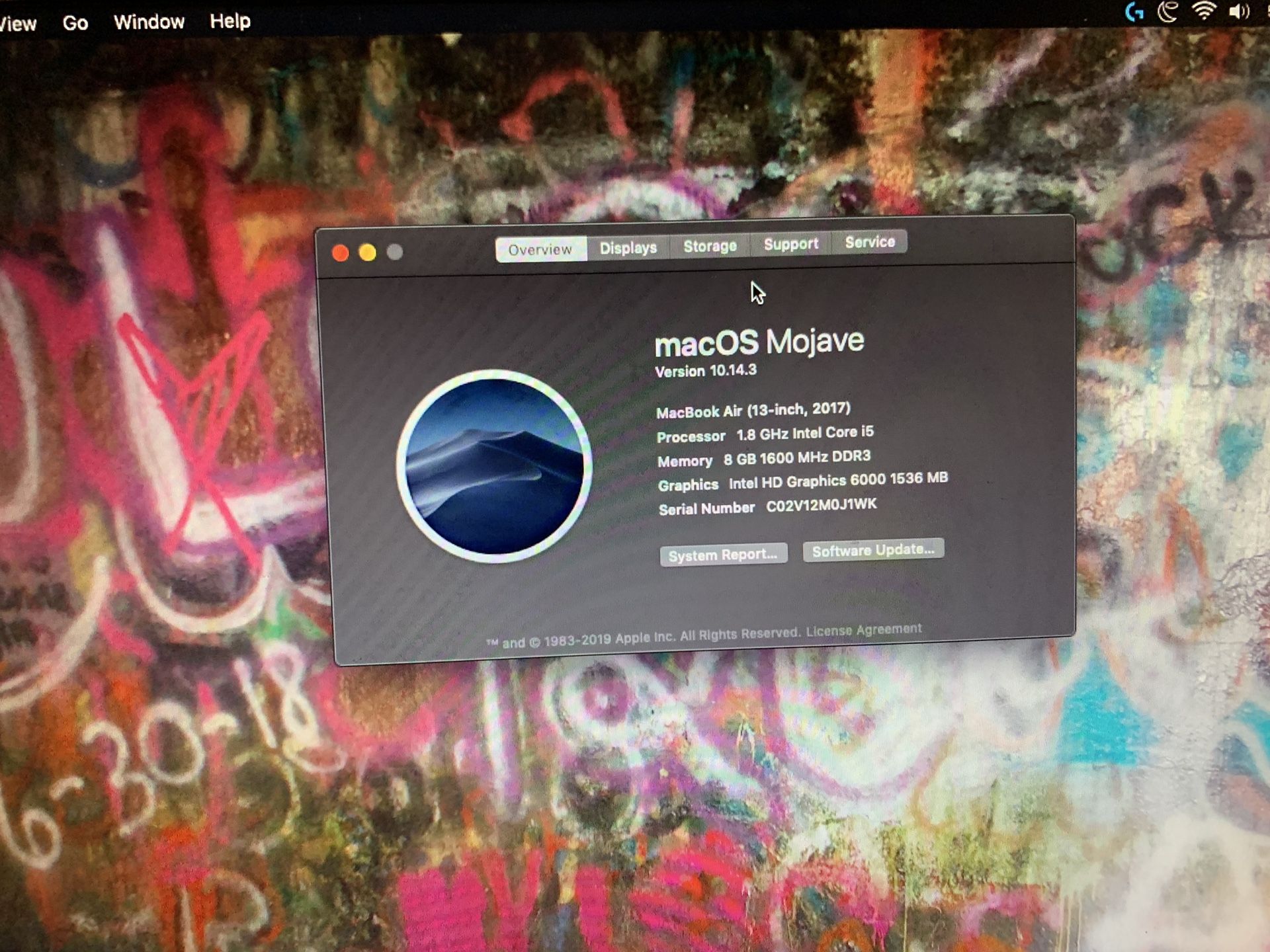Open the volume control in menu bar
The height and width of the screenshot is (952, 1270).
point(1239,11)
